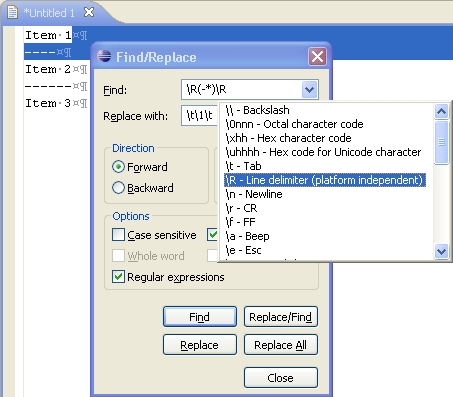453x397 pixels.
Task: Click the suggestion list scroll up arrow
Action: tap(442, 111)
